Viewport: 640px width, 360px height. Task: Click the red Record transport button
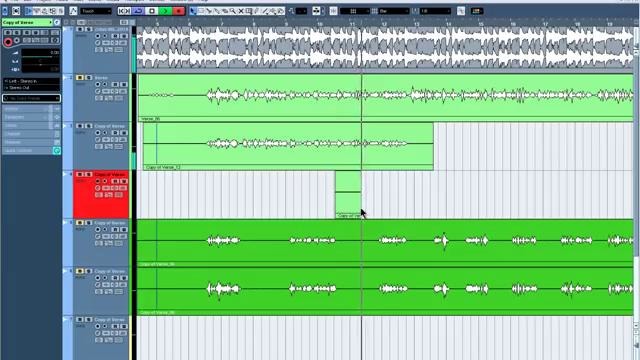pyautogui.click(x=178, y=11)
